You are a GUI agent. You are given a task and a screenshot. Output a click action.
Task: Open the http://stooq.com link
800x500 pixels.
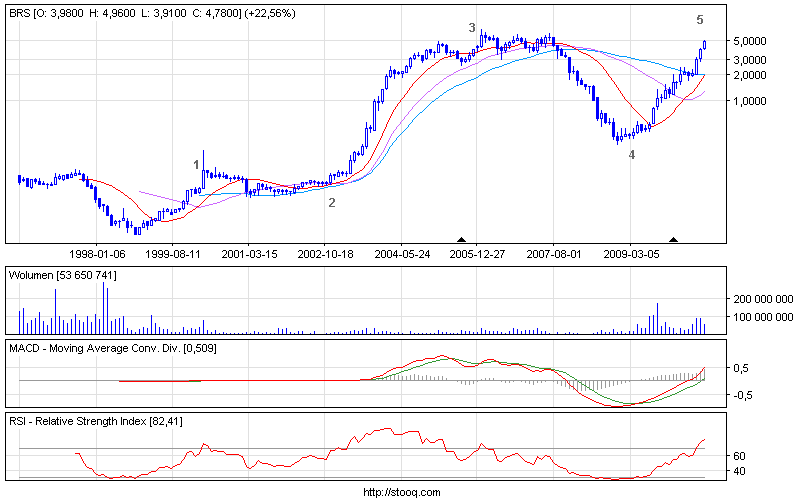tap(402, 492)
